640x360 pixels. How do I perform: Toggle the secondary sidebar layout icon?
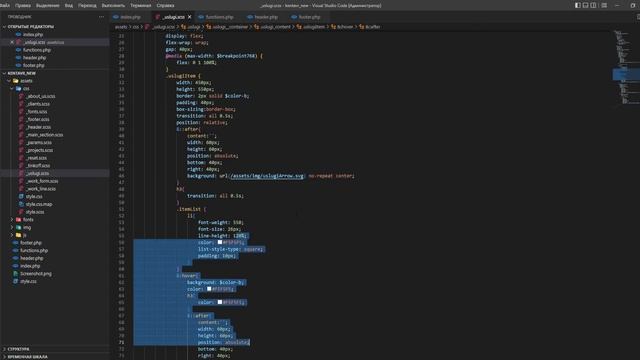593,5
